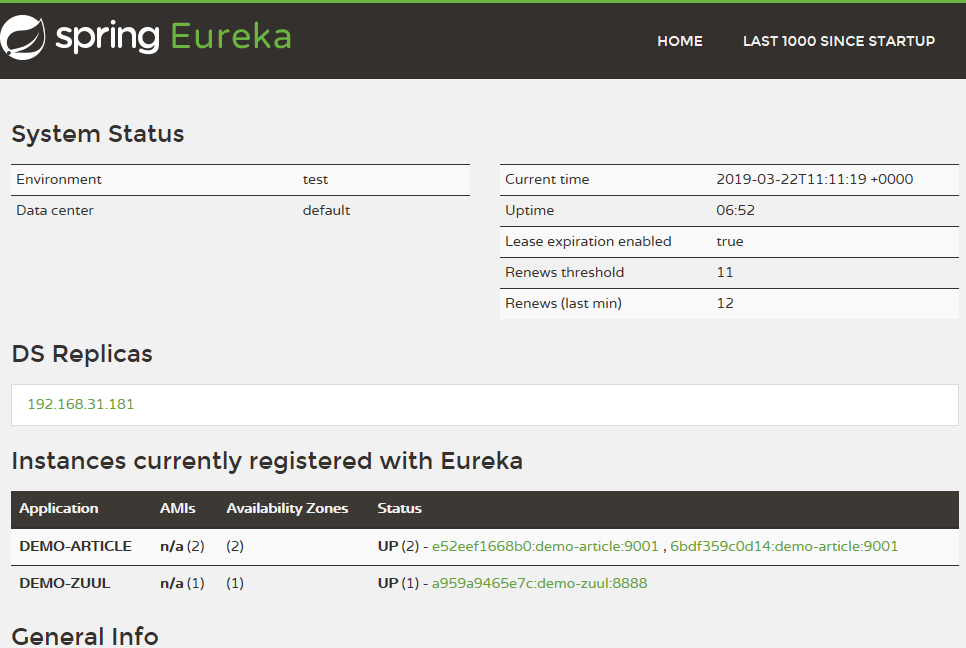
Task: Click the Availability Zones column header
Action: click(x=287, y=509)
